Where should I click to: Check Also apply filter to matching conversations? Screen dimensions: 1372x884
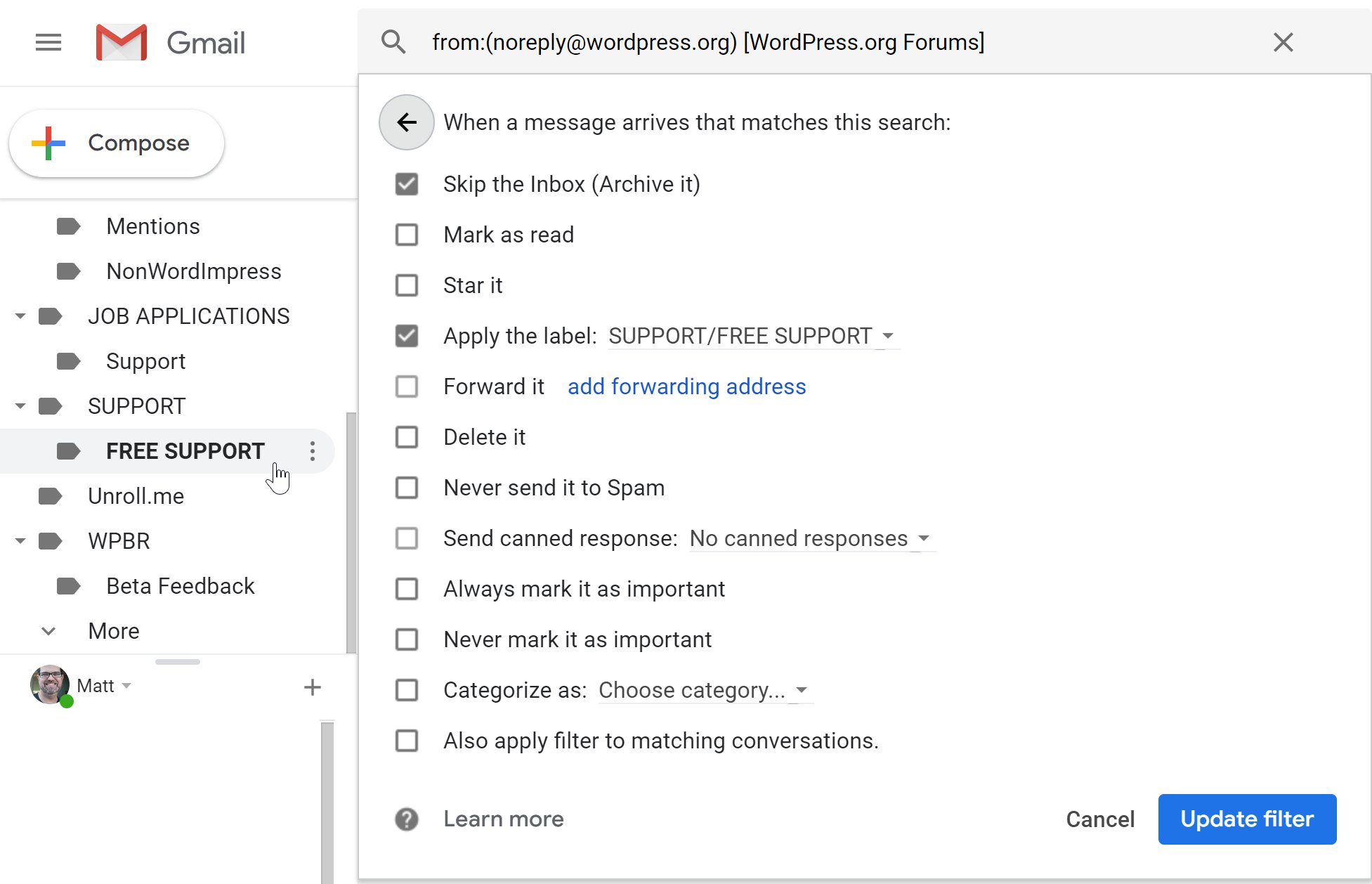(x=407, y=741)
